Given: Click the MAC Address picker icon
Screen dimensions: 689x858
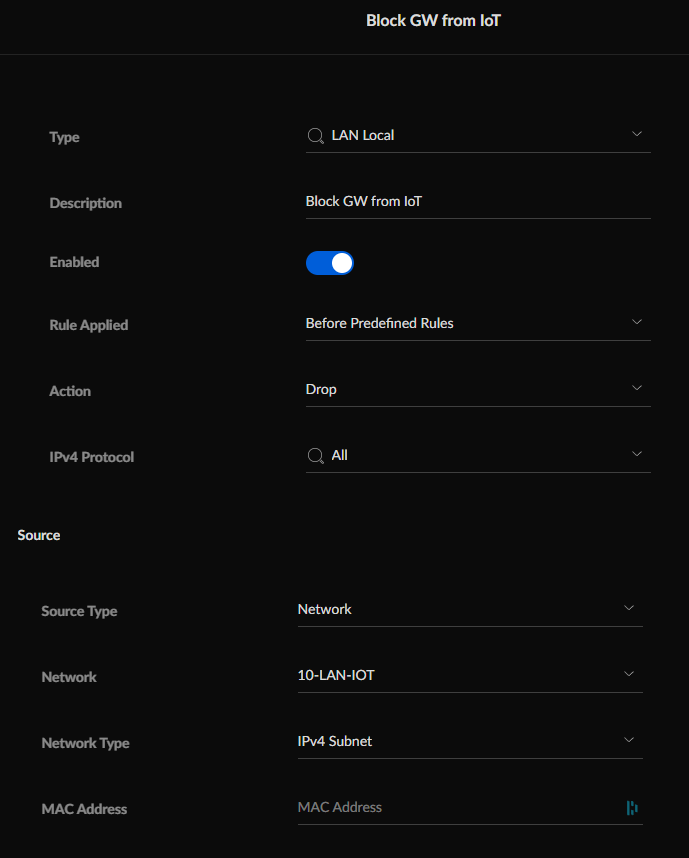Looking at the screenshot, I should 632,808.
